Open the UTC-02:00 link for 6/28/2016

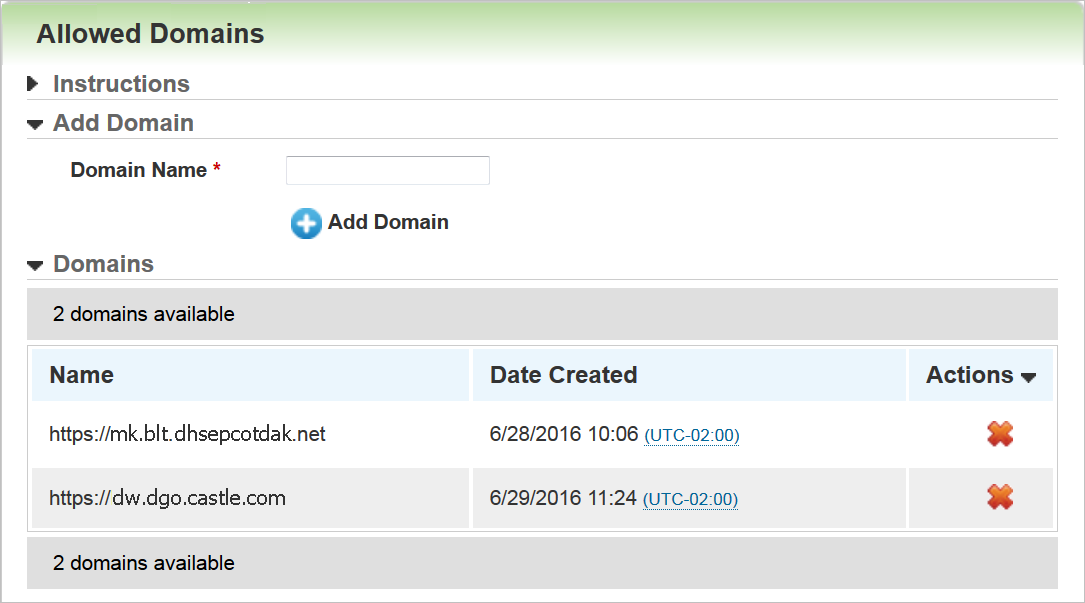691,435
